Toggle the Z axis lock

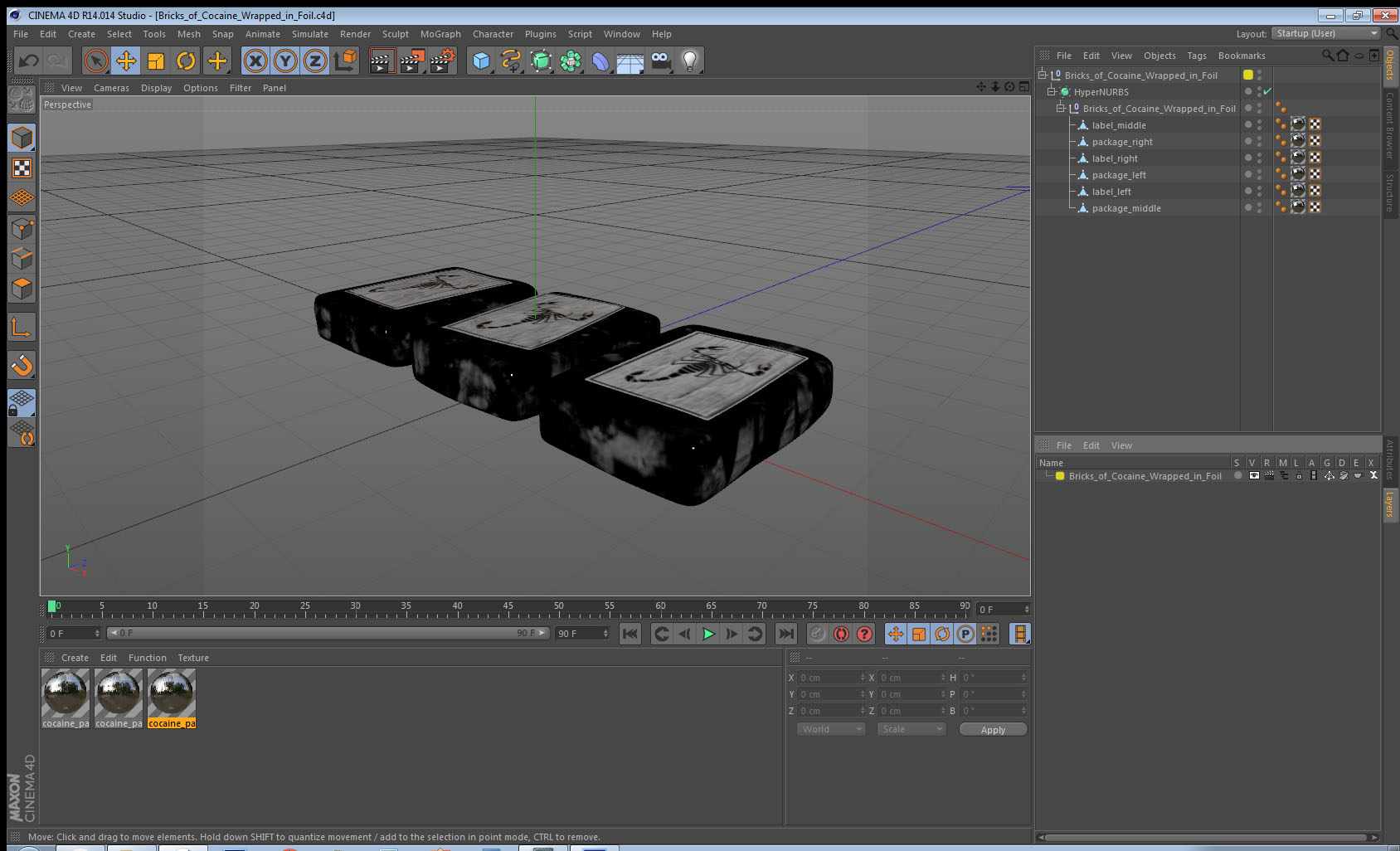click(x=315, y=61)
